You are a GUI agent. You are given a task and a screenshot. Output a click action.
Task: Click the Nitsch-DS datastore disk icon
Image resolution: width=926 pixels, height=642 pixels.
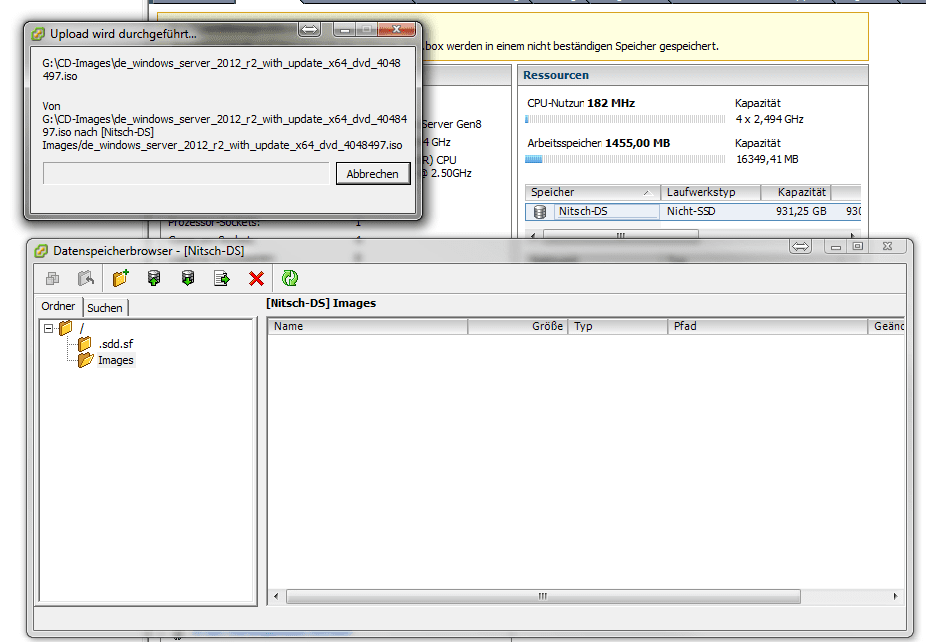pos(540,211)
